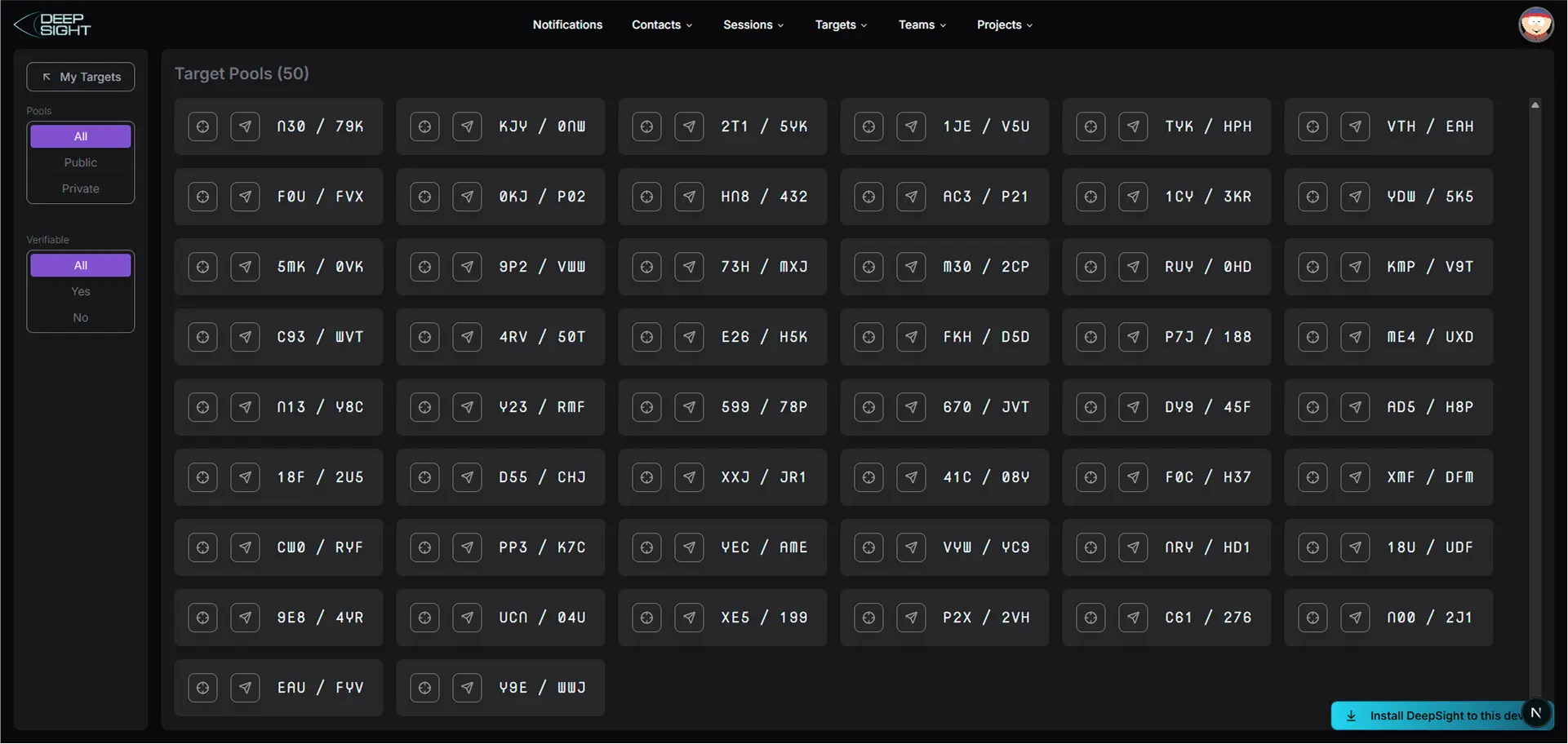
Task: Set Verifiable filter to No
Action: [81, 317]
